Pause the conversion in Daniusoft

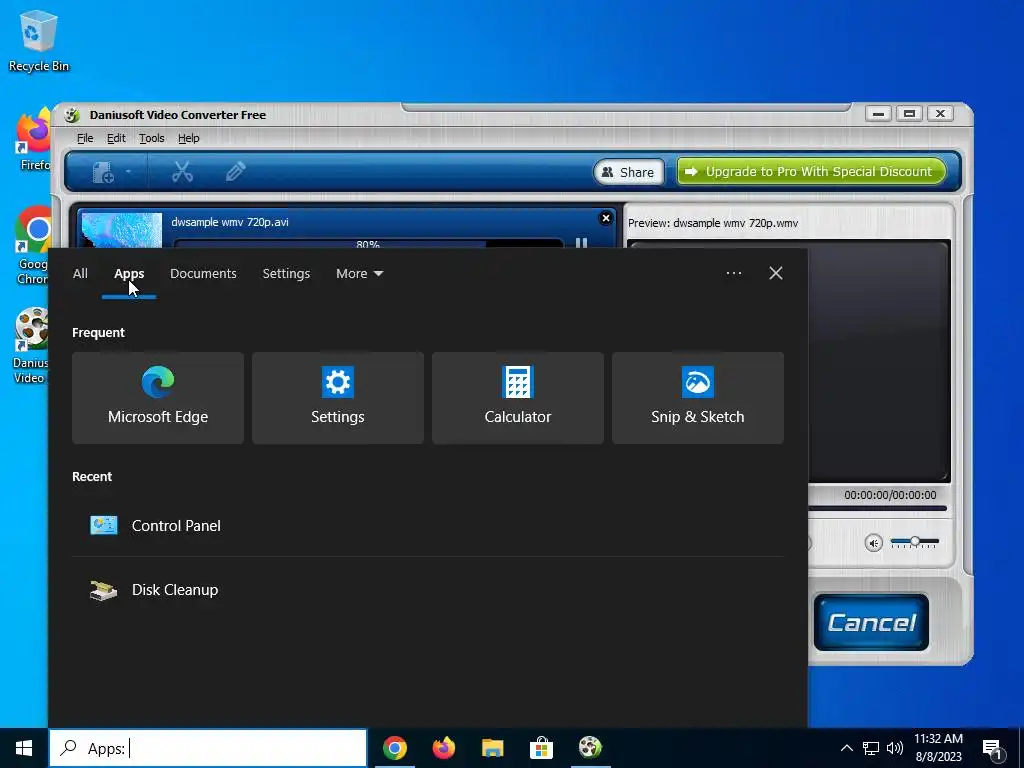tap(581, 243)
